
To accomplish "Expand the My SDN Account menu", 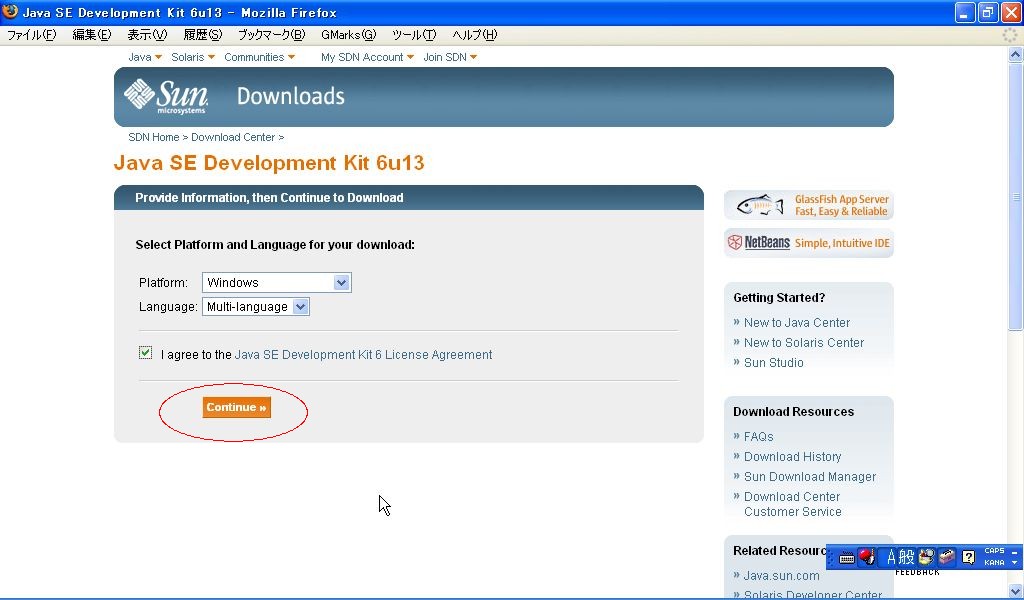I will pos(367,57).
